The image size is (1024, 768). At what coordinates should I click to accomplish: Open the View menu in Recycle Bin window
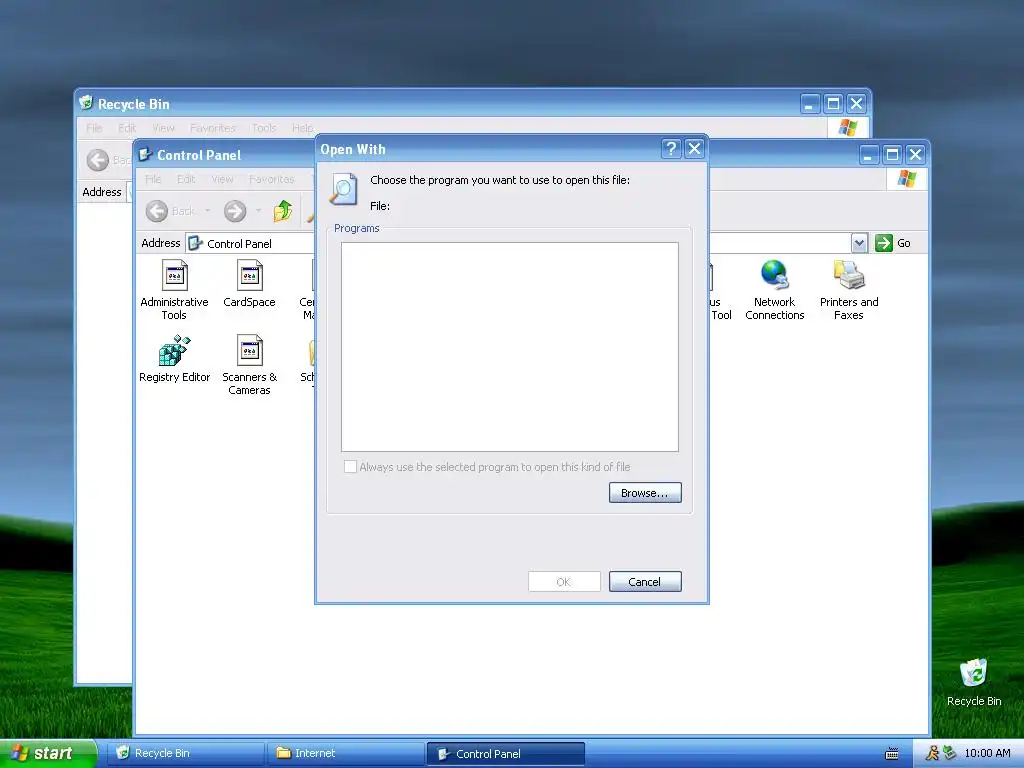pyautogui.click(x=163, y=128)
